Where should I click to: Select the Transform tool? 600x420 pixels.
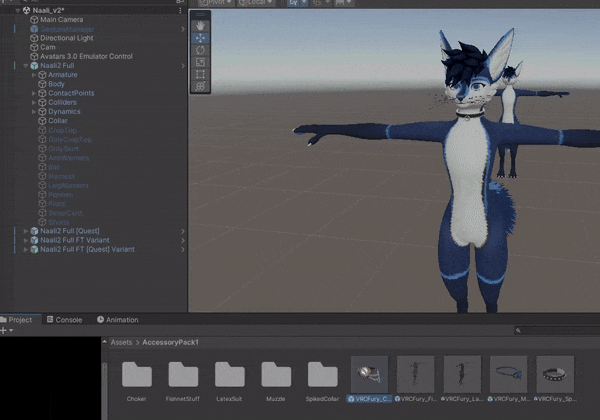click(x=200, y=86)
